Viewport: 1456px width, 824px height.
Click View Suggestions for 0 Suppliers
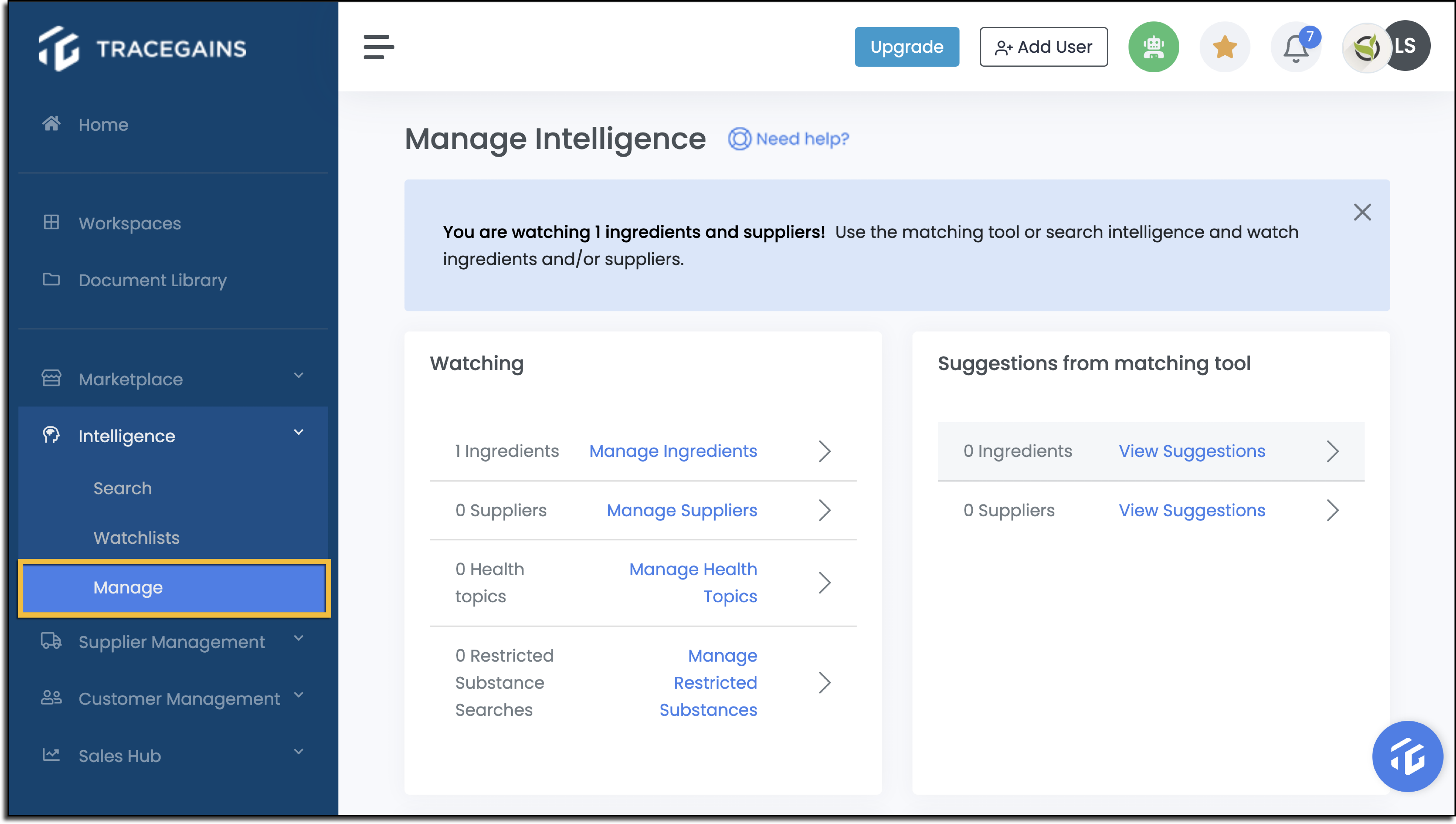[x=1192, y=510]
